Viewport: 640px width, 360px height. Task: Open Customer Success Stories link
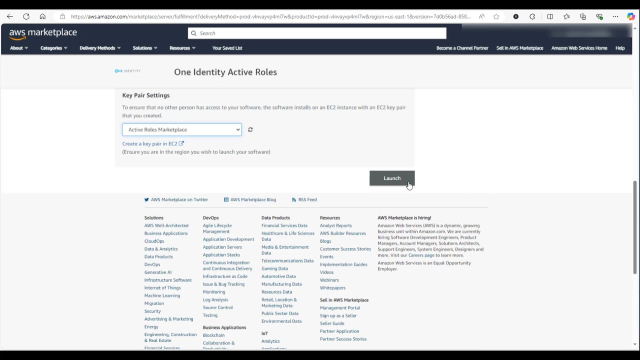click(x=345, y=249)
